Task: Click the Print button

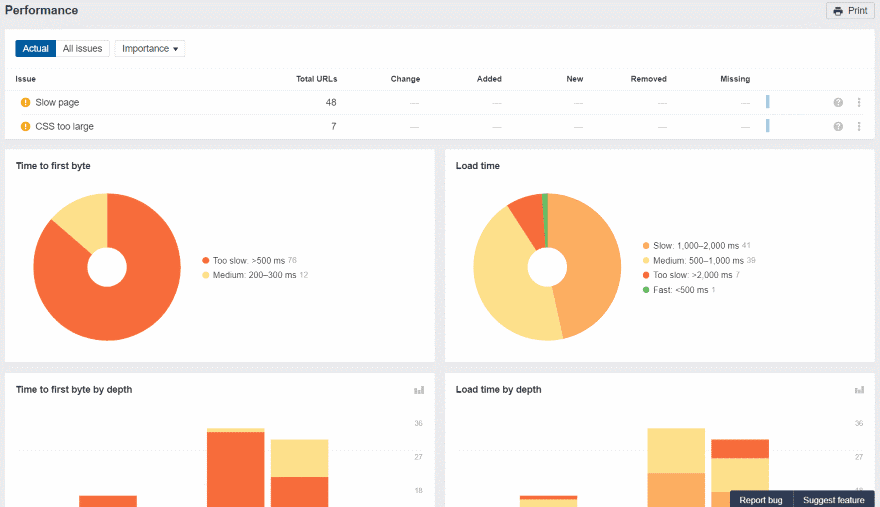Action: pos(849,11)
